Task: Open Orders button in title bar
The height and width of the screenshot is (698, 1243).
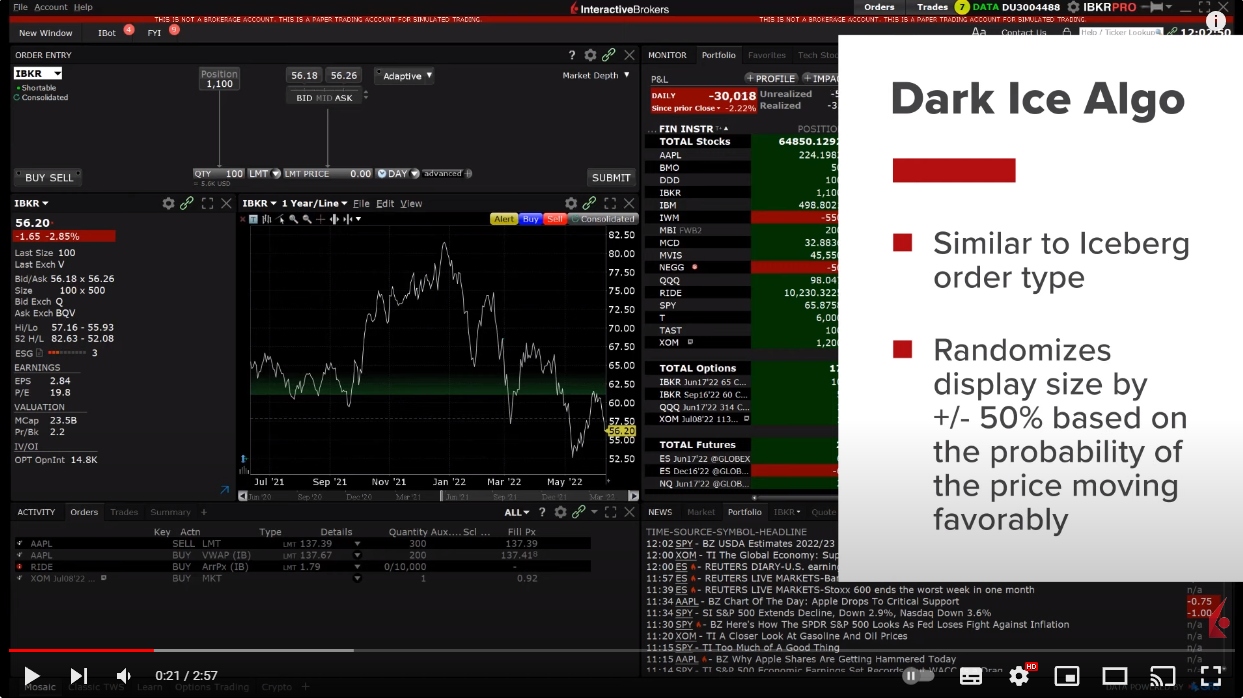Action: pyautogui.click(x=879, y=7)
